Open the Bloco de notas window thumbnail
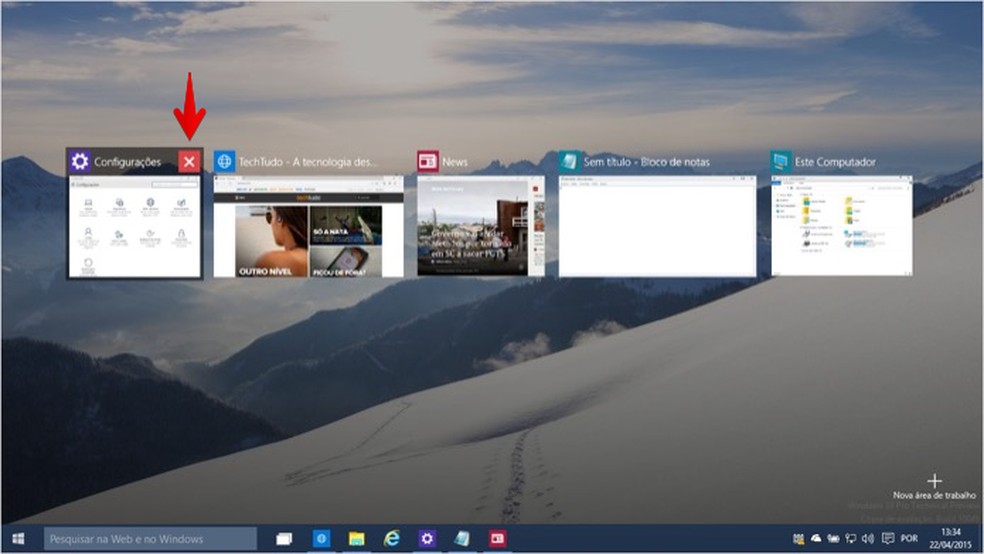The width and height of the screenshot is (984, 554). pyautogui.click(x=657, y=226)
